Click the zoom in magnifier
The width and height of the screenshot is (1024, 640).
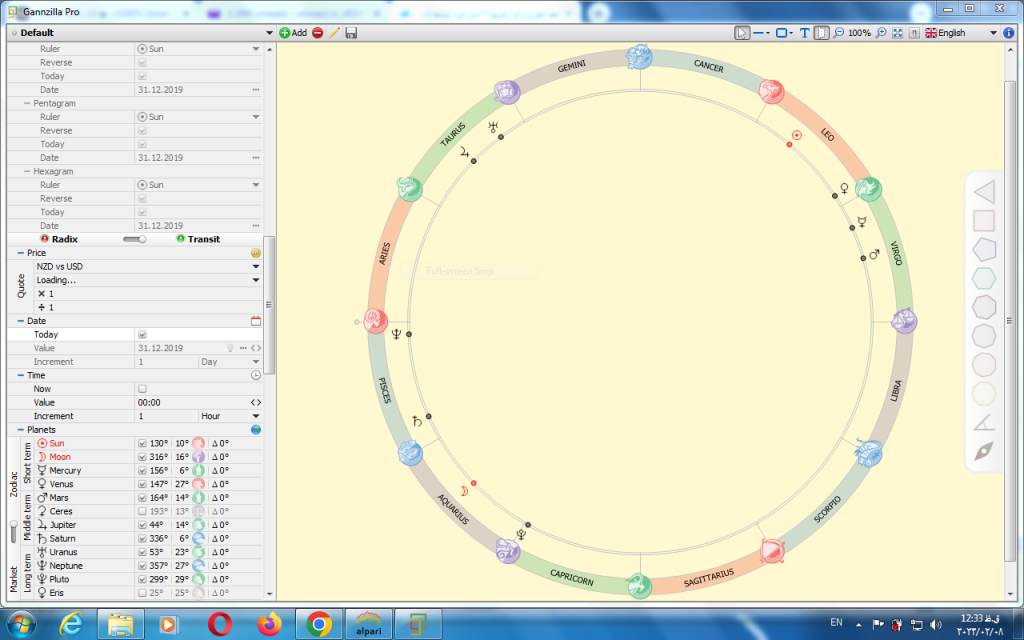(881, 33)
